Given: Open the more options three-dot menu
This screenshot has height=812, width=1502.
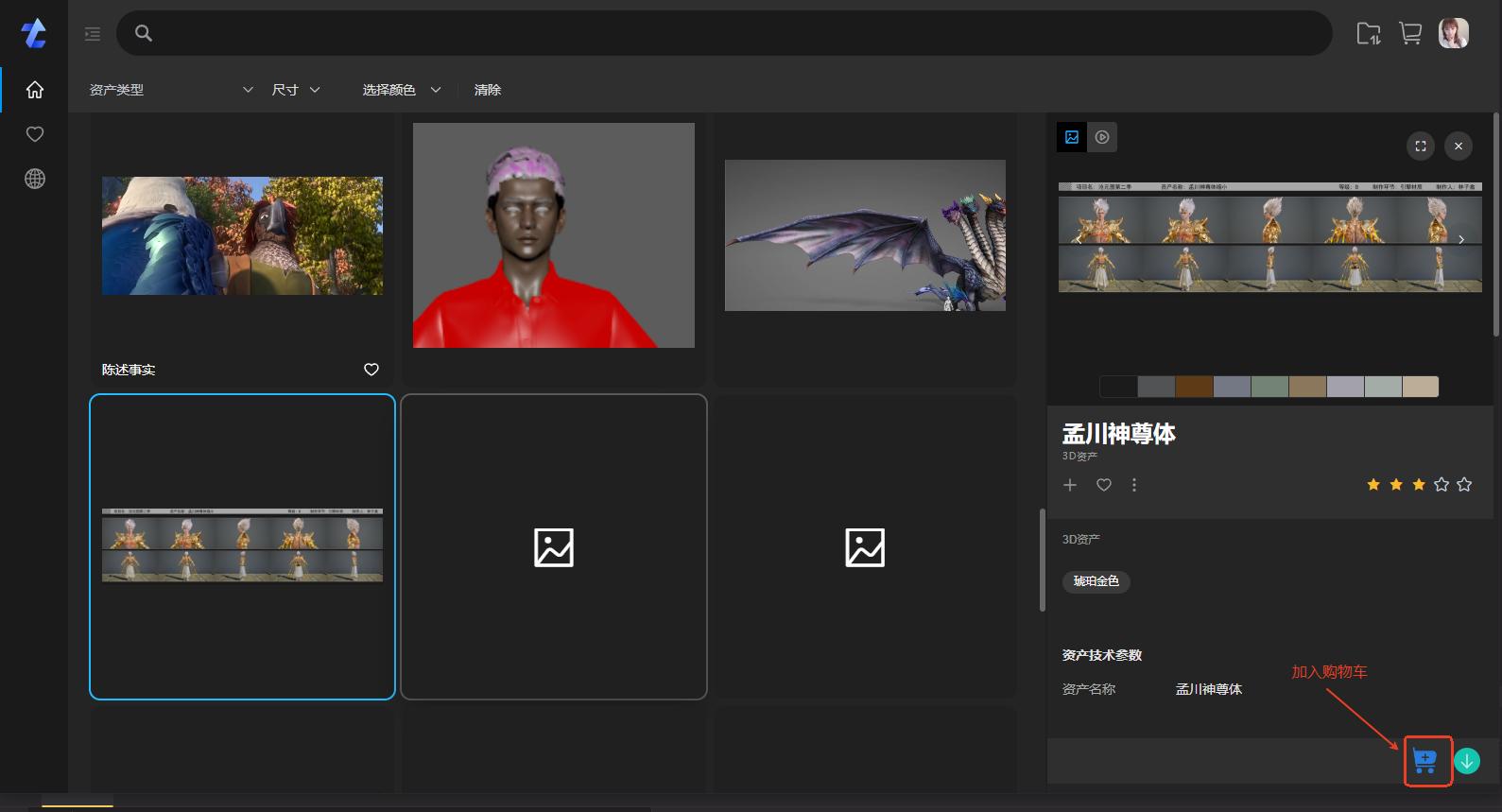Looking at the screenshot, I should point(1133,485).
